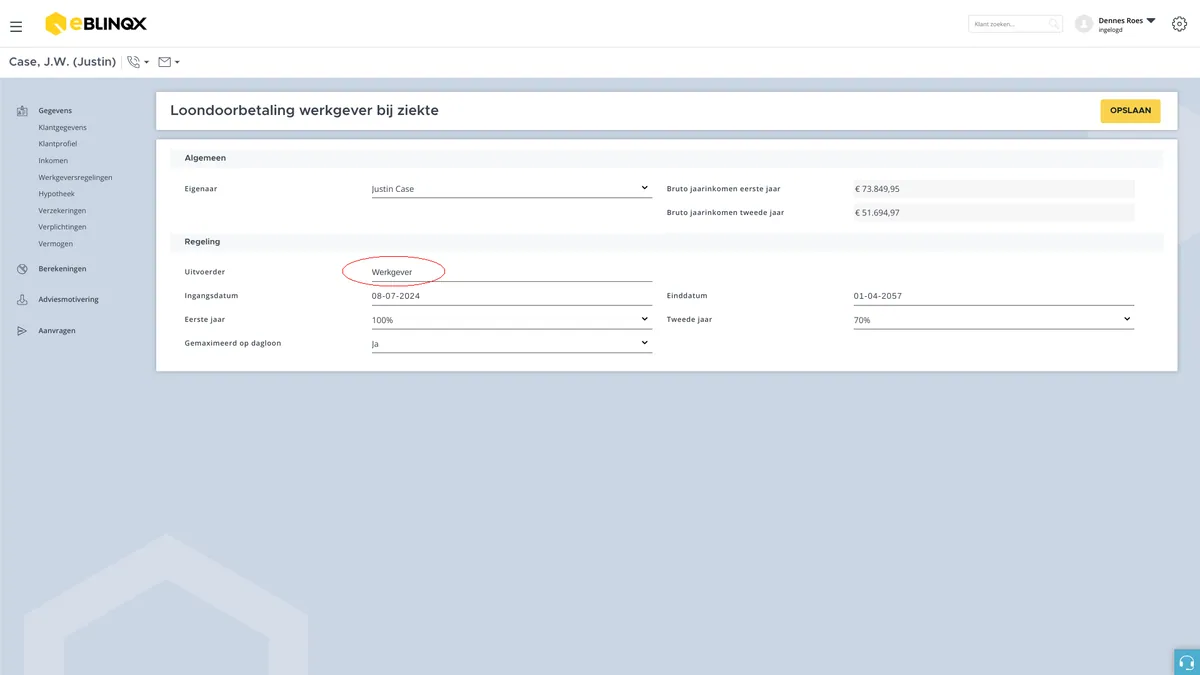Click the search magnifier icon
The height and width of the screenshot is (675, 1200).
click(1054, 24)
